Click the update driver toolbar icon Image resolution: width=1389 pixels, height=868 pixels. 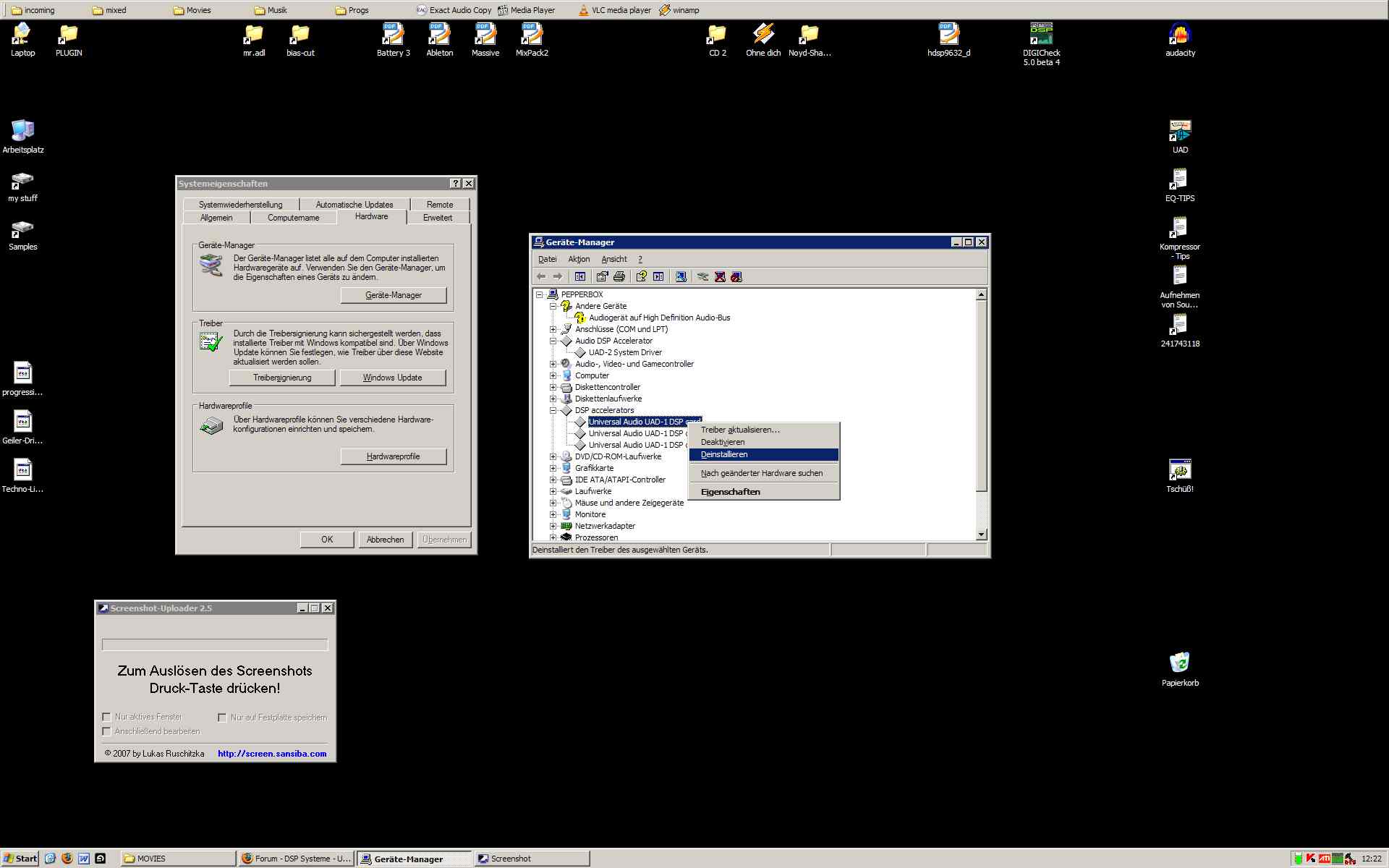point(702,276)
